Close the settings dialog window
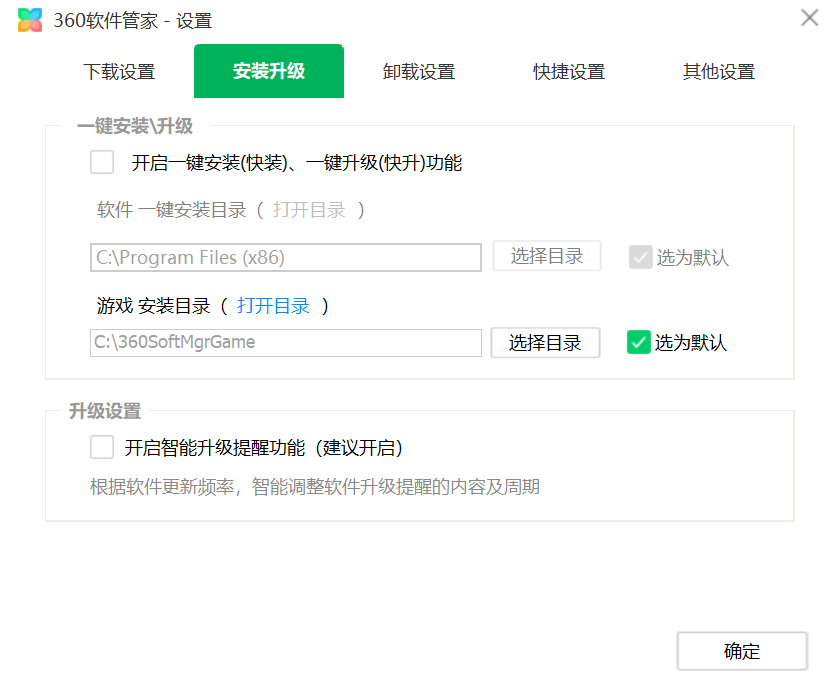This screenshot has height=690, width=840. click(x=809, y=18)
